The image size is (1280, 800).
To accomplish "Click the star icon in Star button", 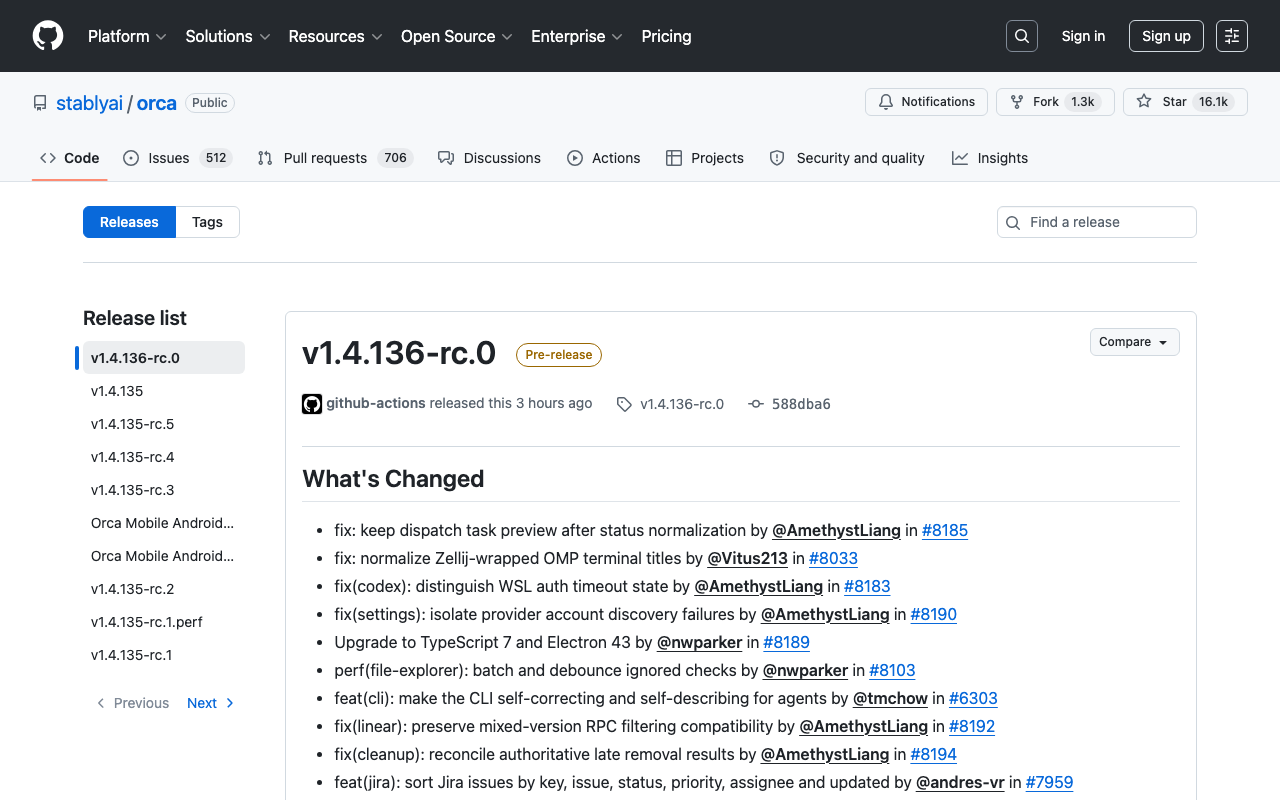I will coord(1144,102).
